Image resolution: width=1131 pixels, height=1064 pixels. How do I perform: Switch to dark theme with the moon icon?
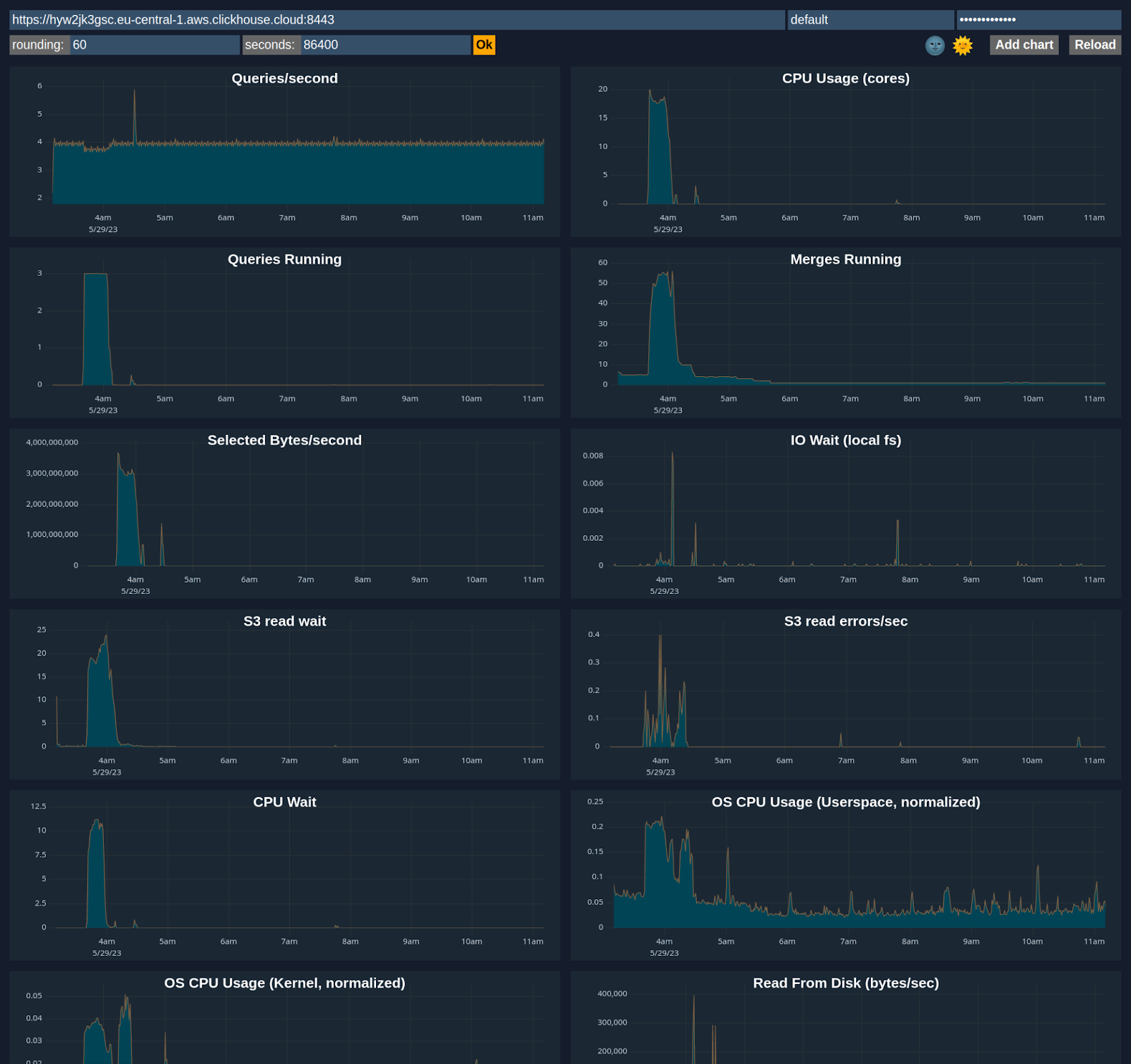[934, 45]
